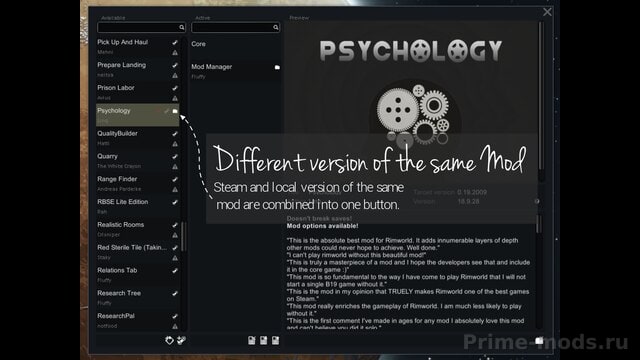Select the Pick Up And Haul mod
The height and width of the screenshot is (360, 640).
pyautogui.click(x=138, y=47)
